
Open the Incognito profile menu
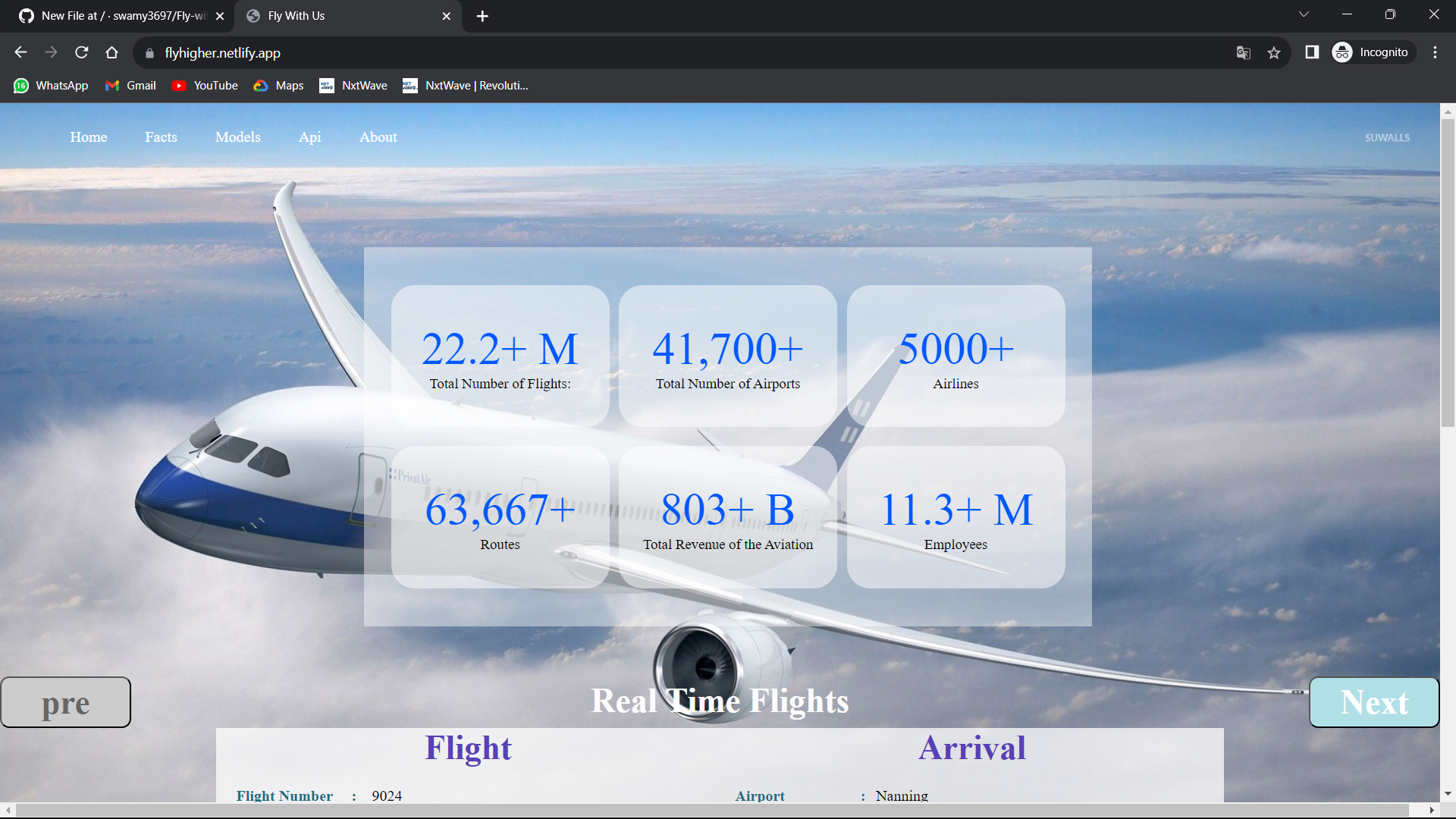[x=1373, y=52]
